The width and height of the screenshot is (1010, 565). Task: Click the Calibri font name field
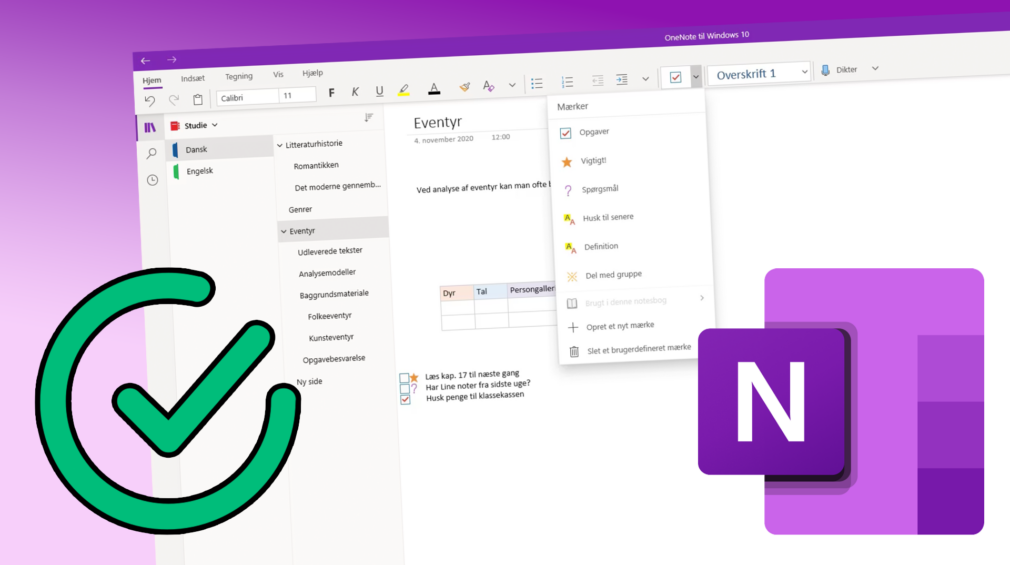pyautogui.click(x=248, y=97)
